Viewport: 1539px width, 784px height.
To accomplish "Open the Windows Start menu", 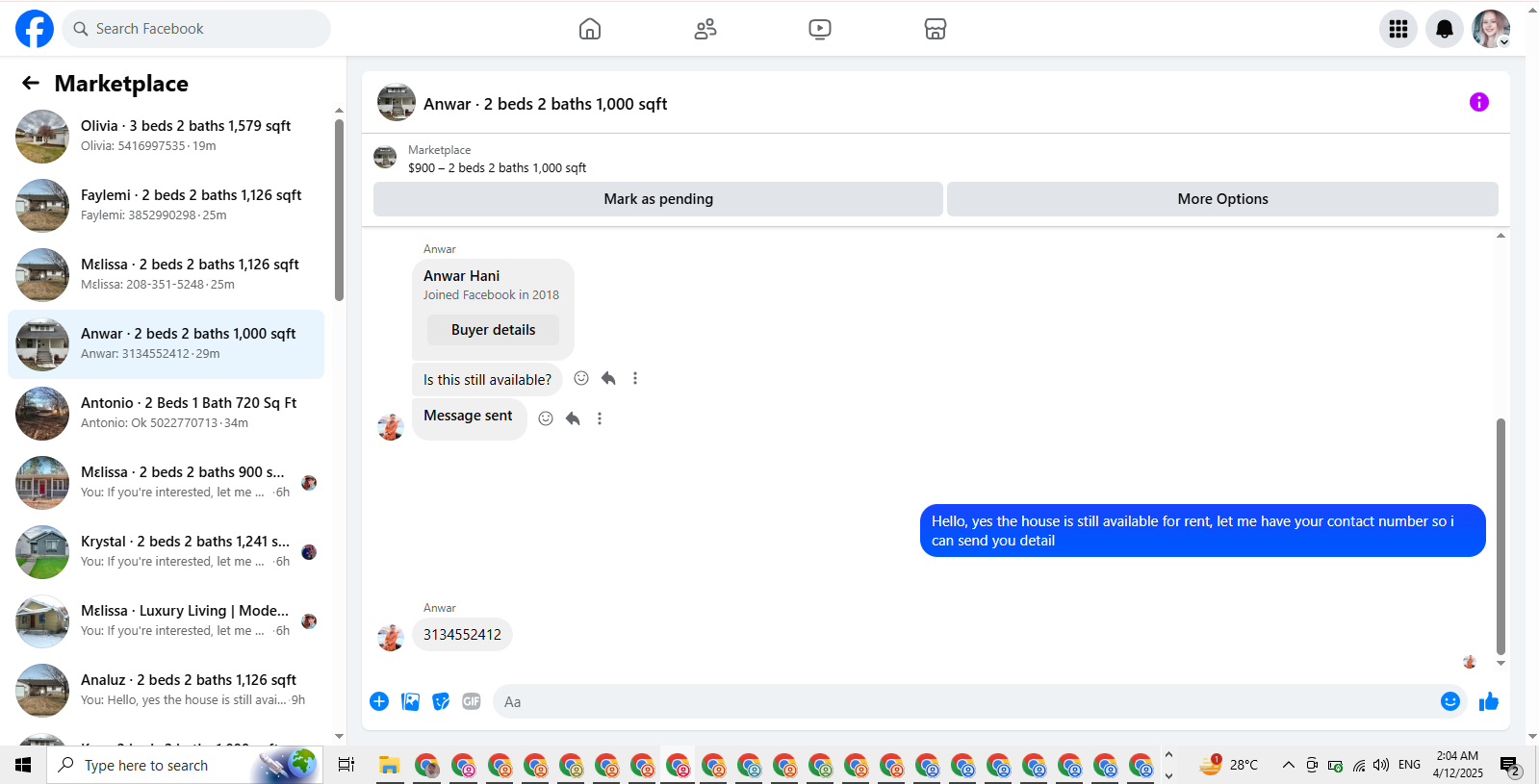I will (23, 765).
